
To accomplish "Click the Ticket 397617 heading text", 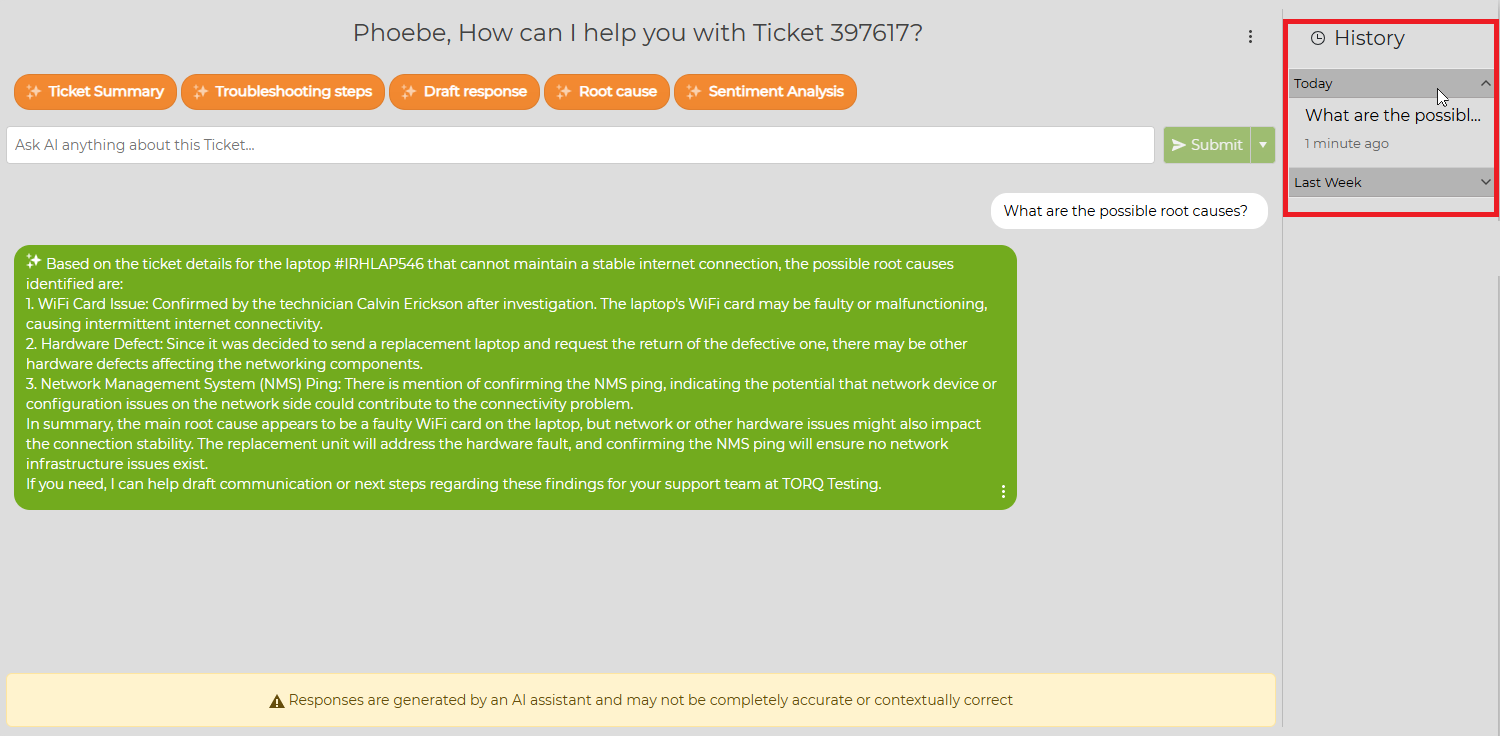I will [637, 33].
